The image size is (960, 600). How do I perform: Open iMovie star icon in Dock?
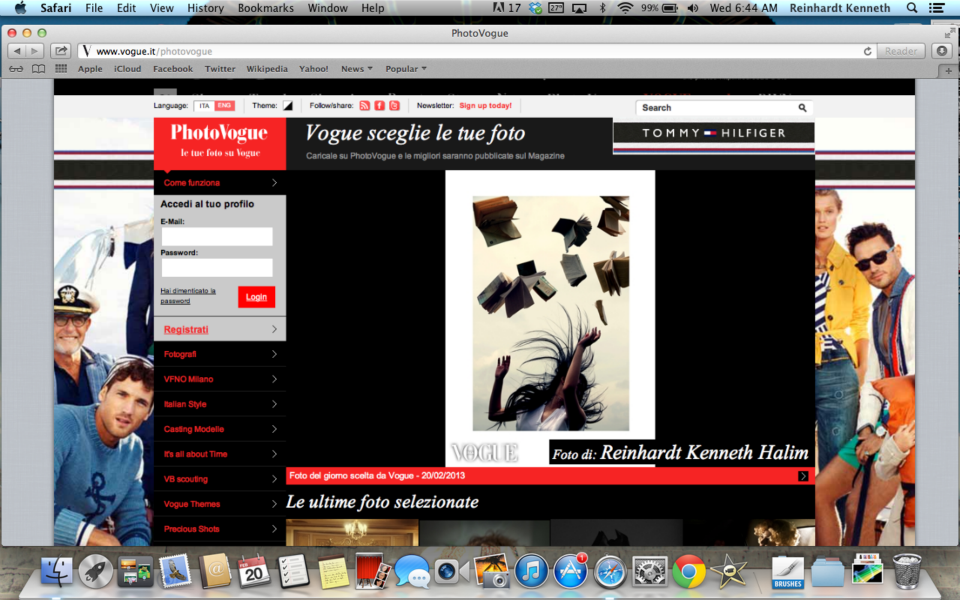coord(728,571)
